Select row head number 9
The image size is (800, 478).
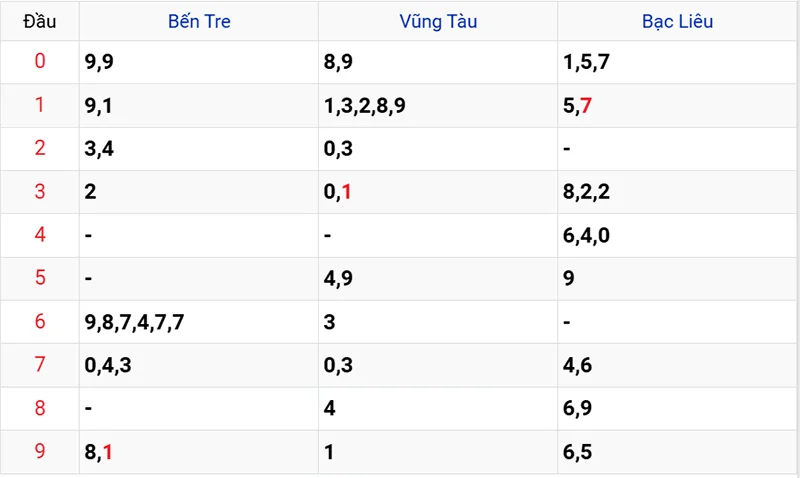[x=40, y=451]
